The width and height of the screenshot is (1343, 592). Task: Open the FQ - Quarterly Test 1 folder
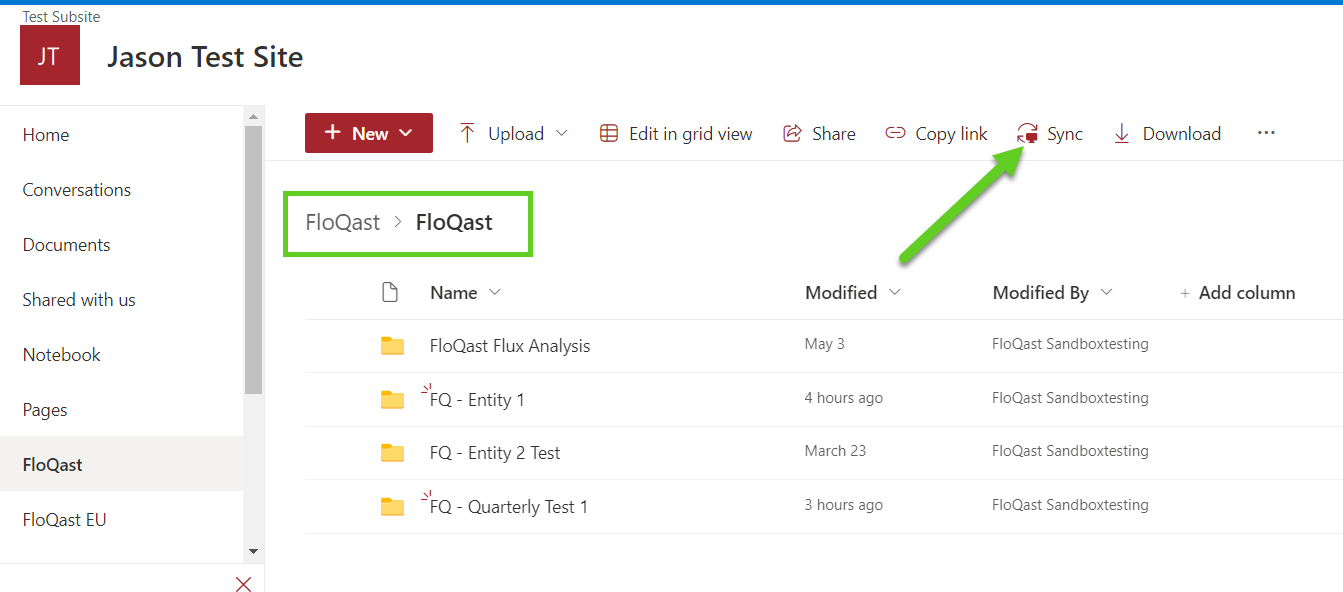tap(509, 507)
